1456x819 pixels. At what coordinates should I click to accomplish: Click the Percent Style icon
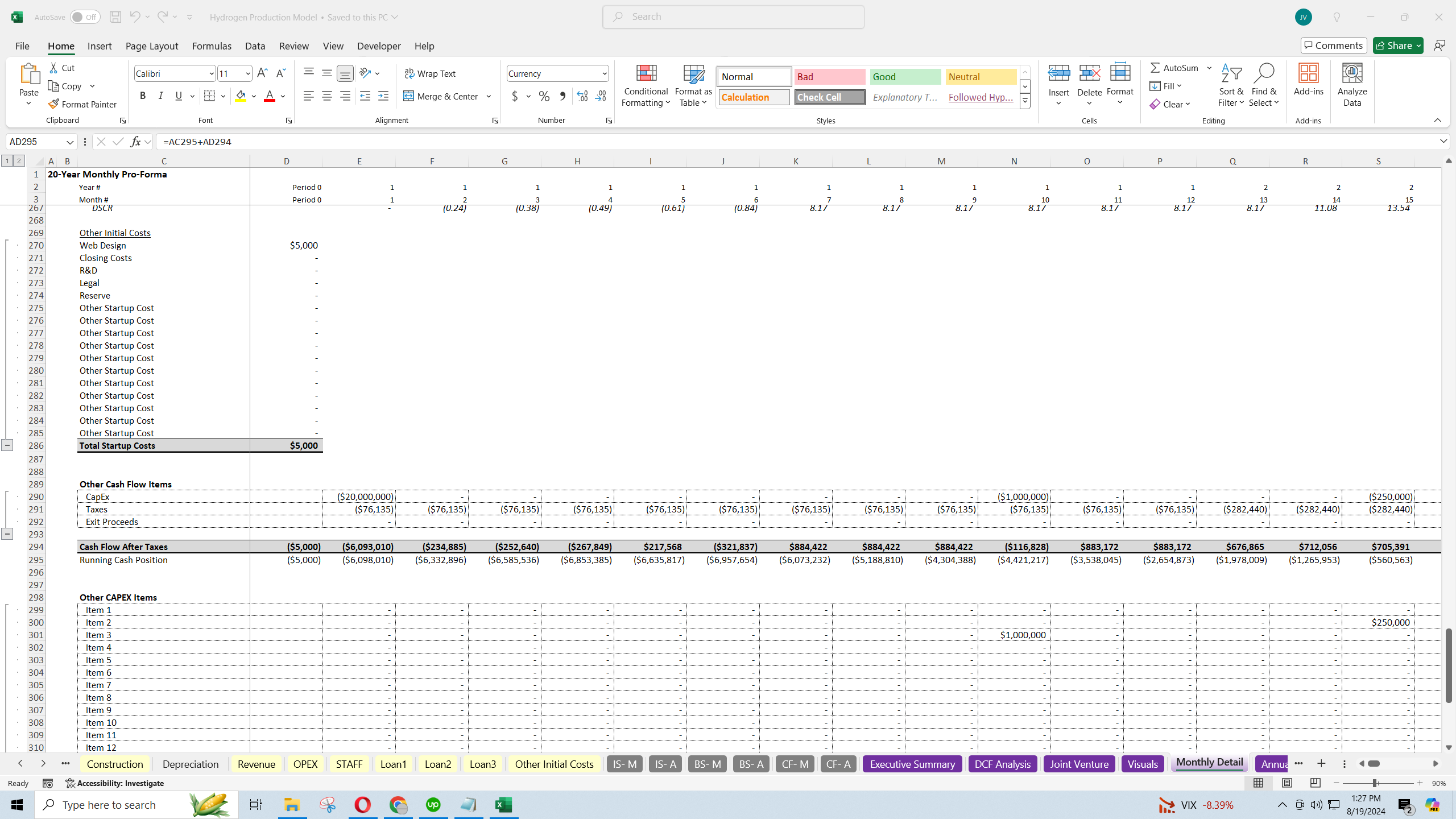pyautogui.click(x=544, y=96)
